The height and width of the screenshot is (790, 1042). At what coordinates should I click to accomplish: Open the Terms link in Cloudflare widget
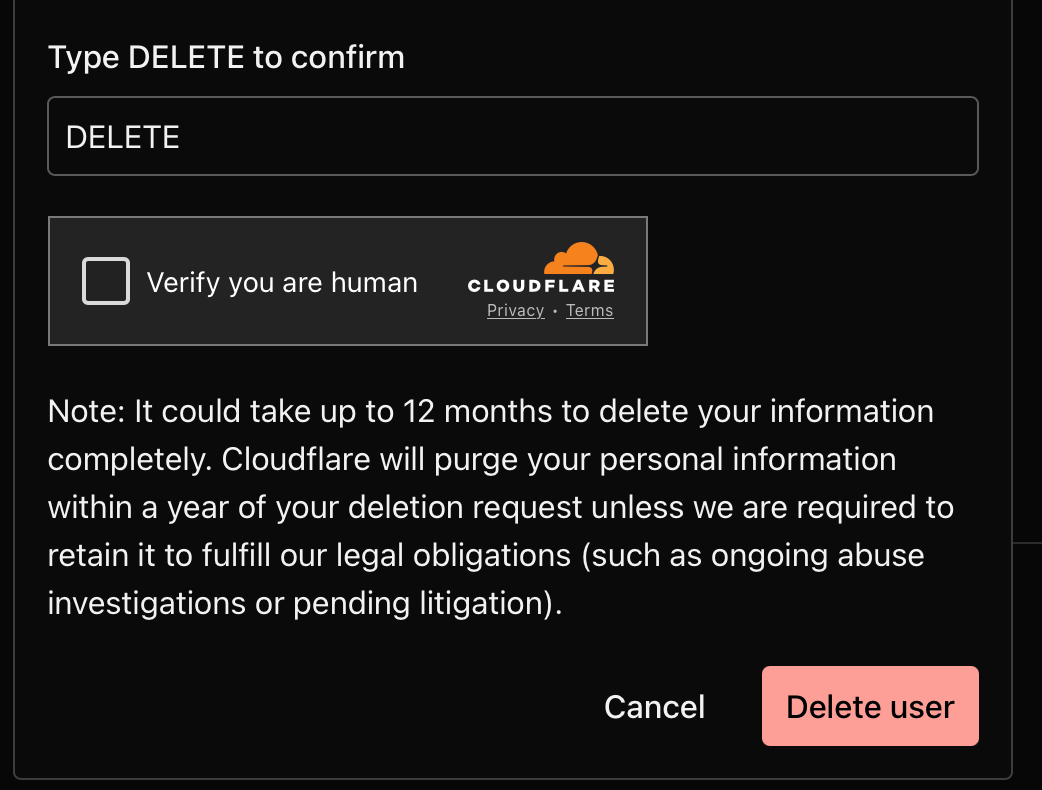pos(589,311)
